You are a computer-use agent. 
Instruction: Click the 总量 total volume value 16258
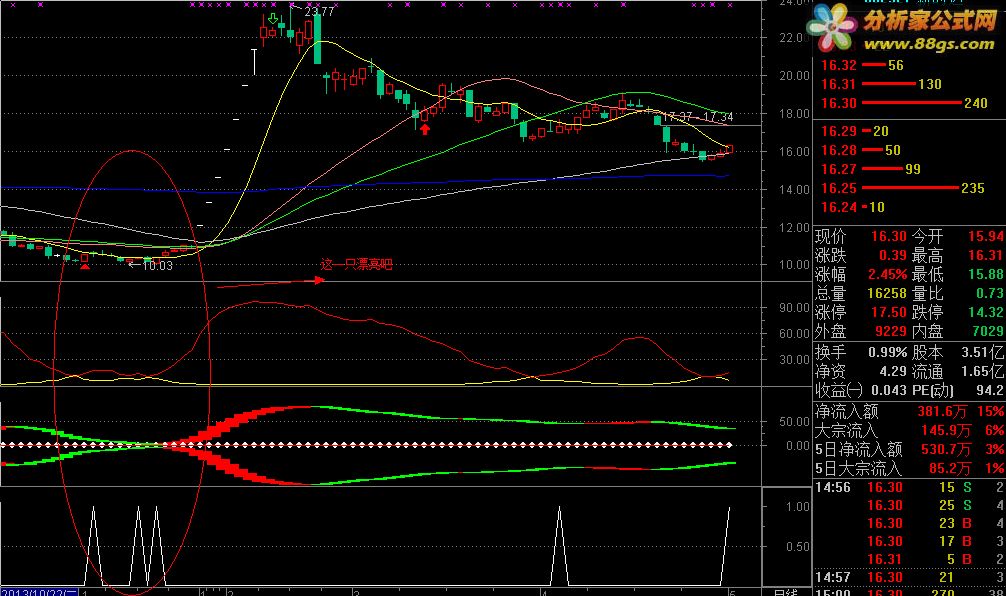tap(887, 293)
